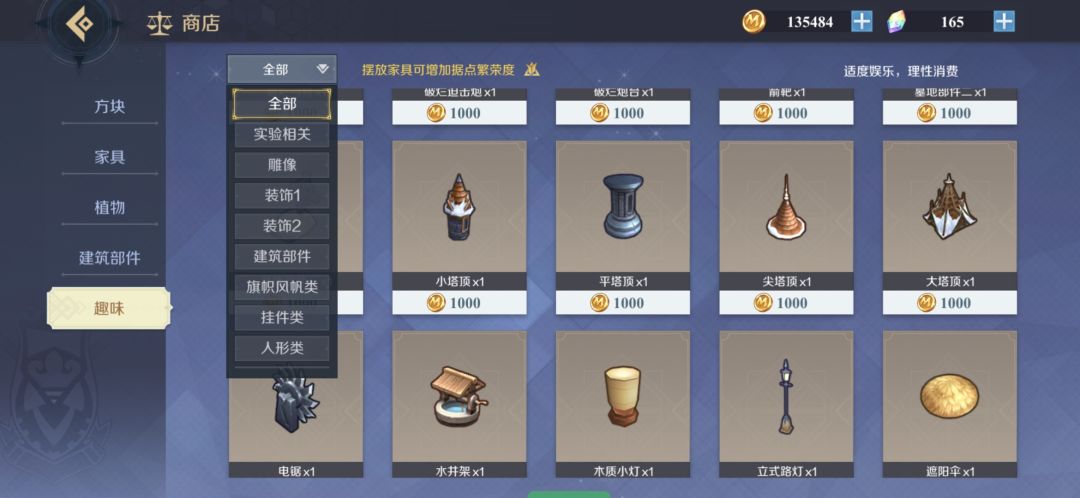This screenshot has width=1080, height=498.
Task: Add gold coins with plus icon
Action: click(x=862, y=21)
